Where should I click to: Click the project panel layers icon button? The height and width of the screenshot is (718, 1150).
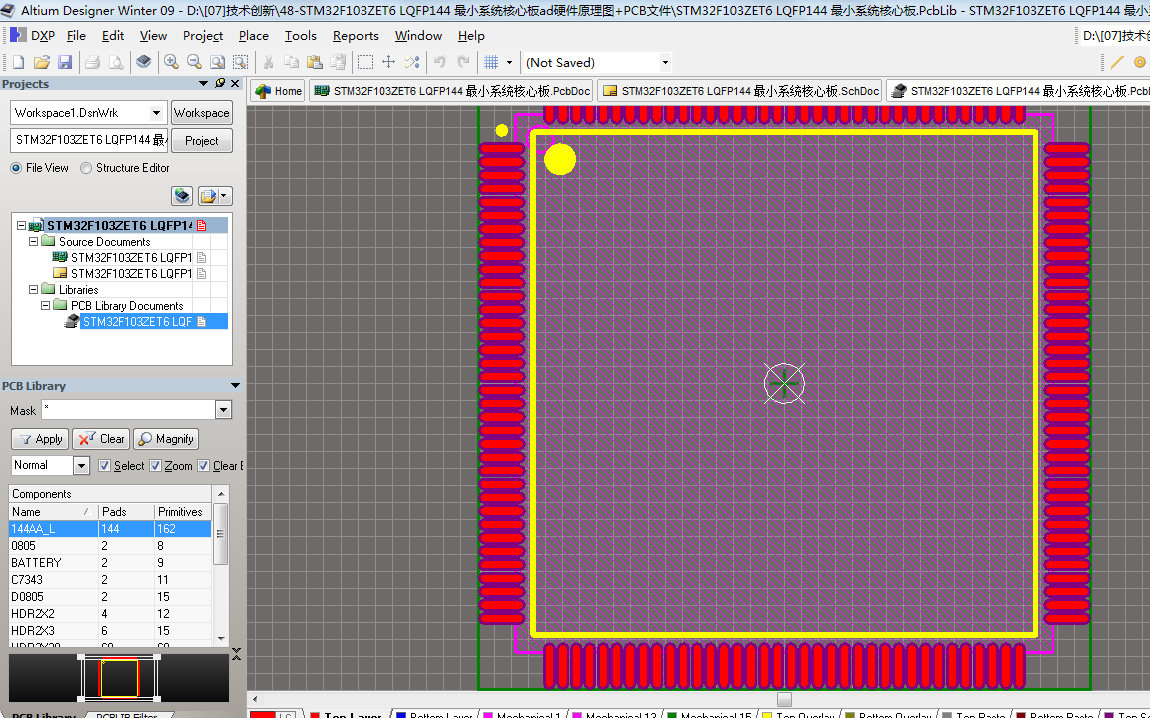[182, 196]
